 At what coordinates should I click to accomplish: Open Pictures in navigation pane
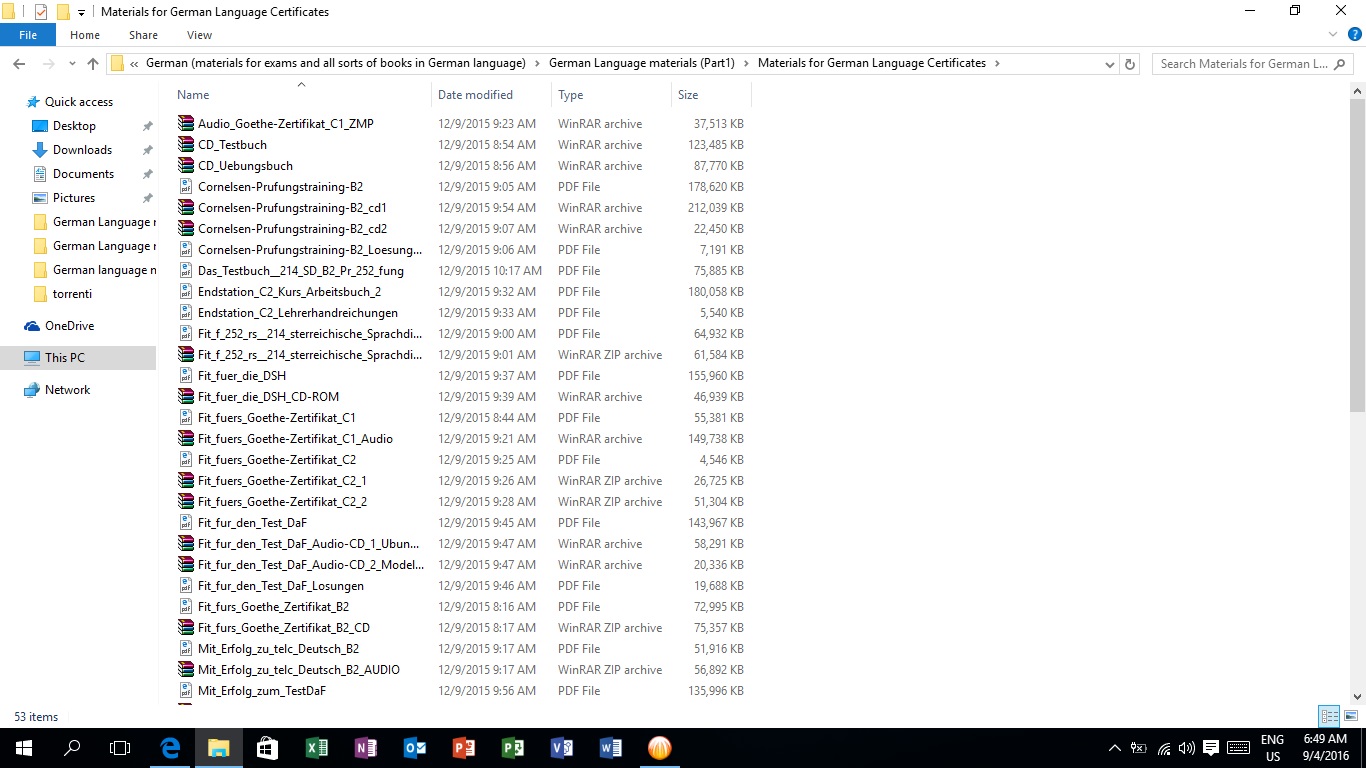[x=74, y=198]
